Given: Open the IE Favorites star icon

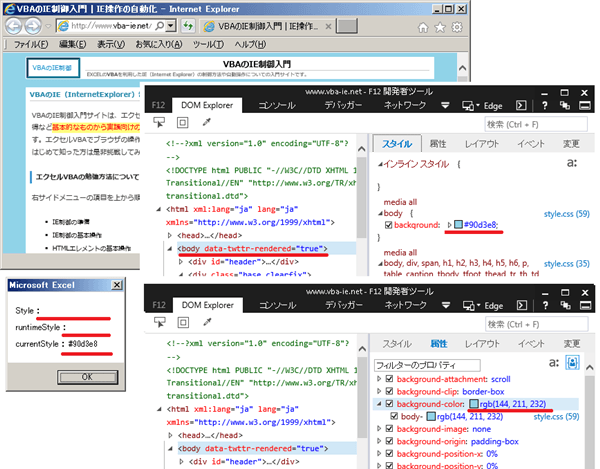Looking at the screenshot, I should 440,27.
